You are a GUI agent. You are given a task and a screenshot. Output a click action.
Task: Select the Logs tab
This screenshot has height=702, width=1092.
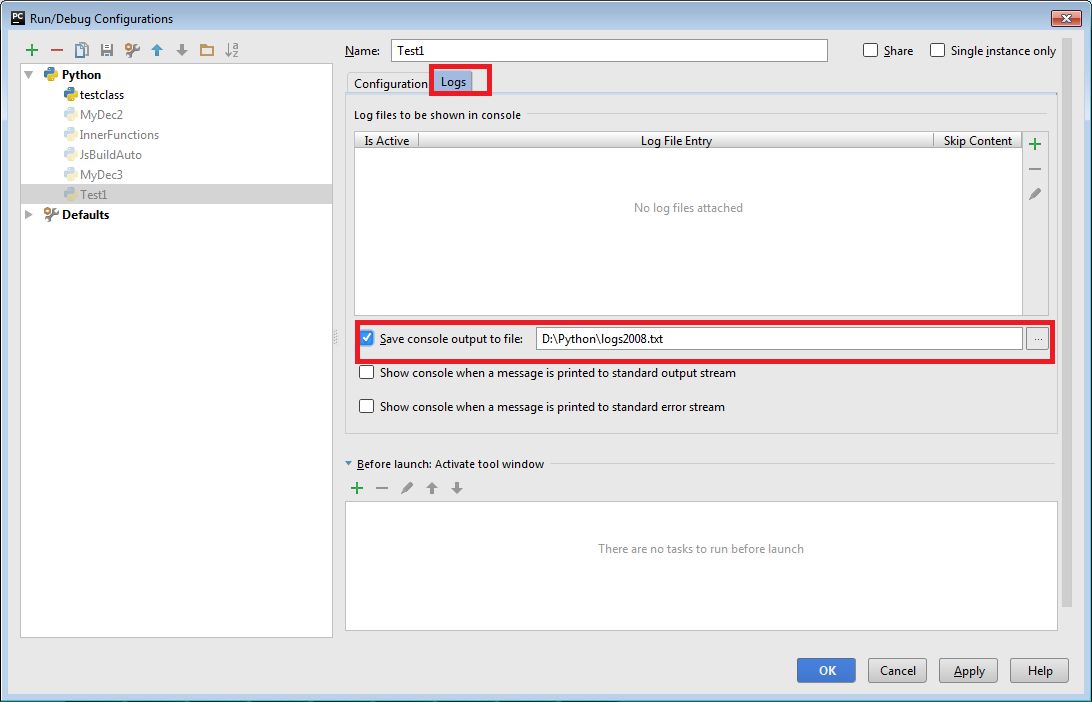click(453, 81)
